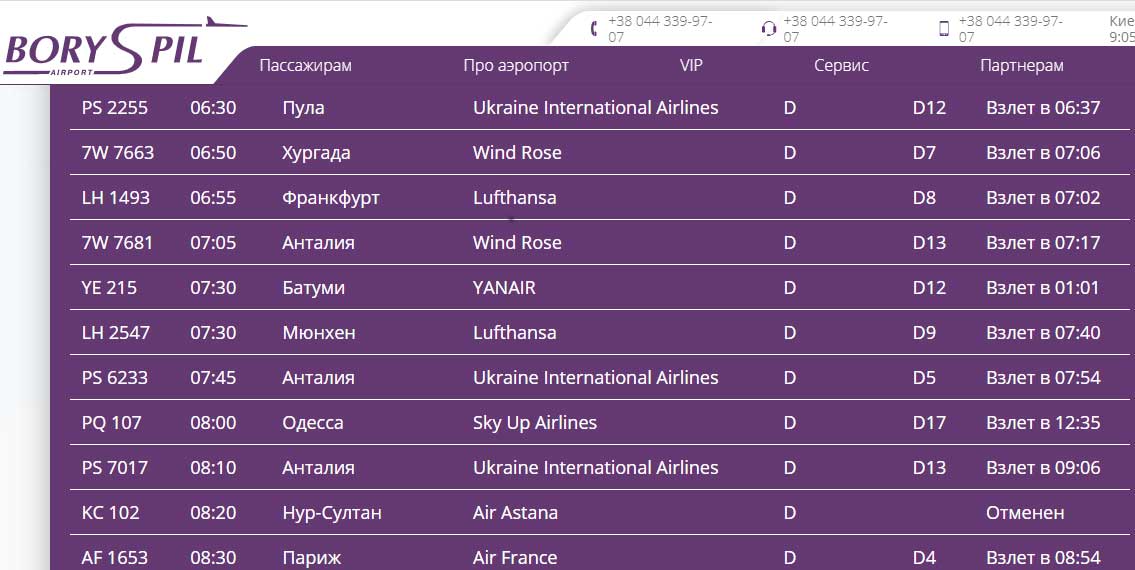1135x570 pixels.
Task: Select flight PS 2255
Action: [x=115, y=108]
